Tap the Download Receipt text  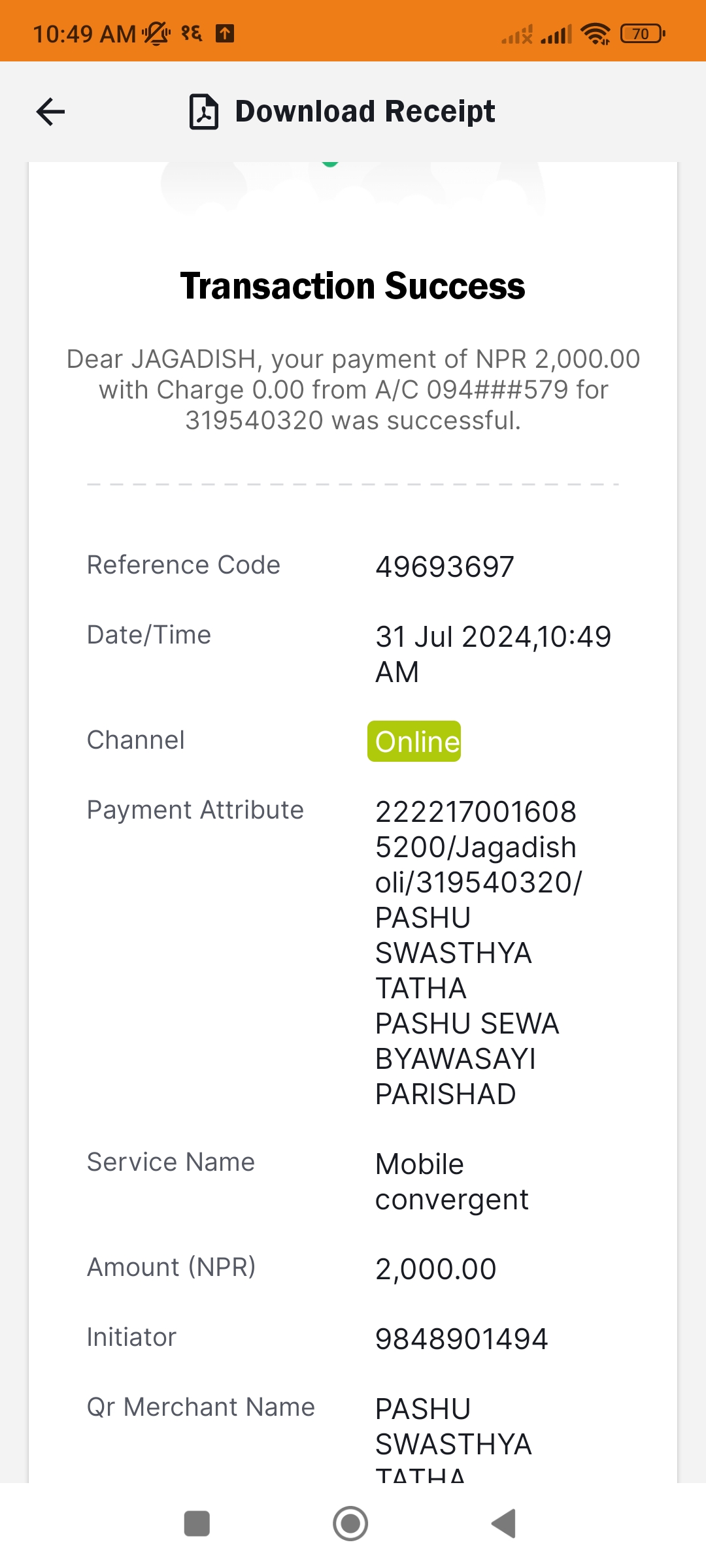[365, 111]
